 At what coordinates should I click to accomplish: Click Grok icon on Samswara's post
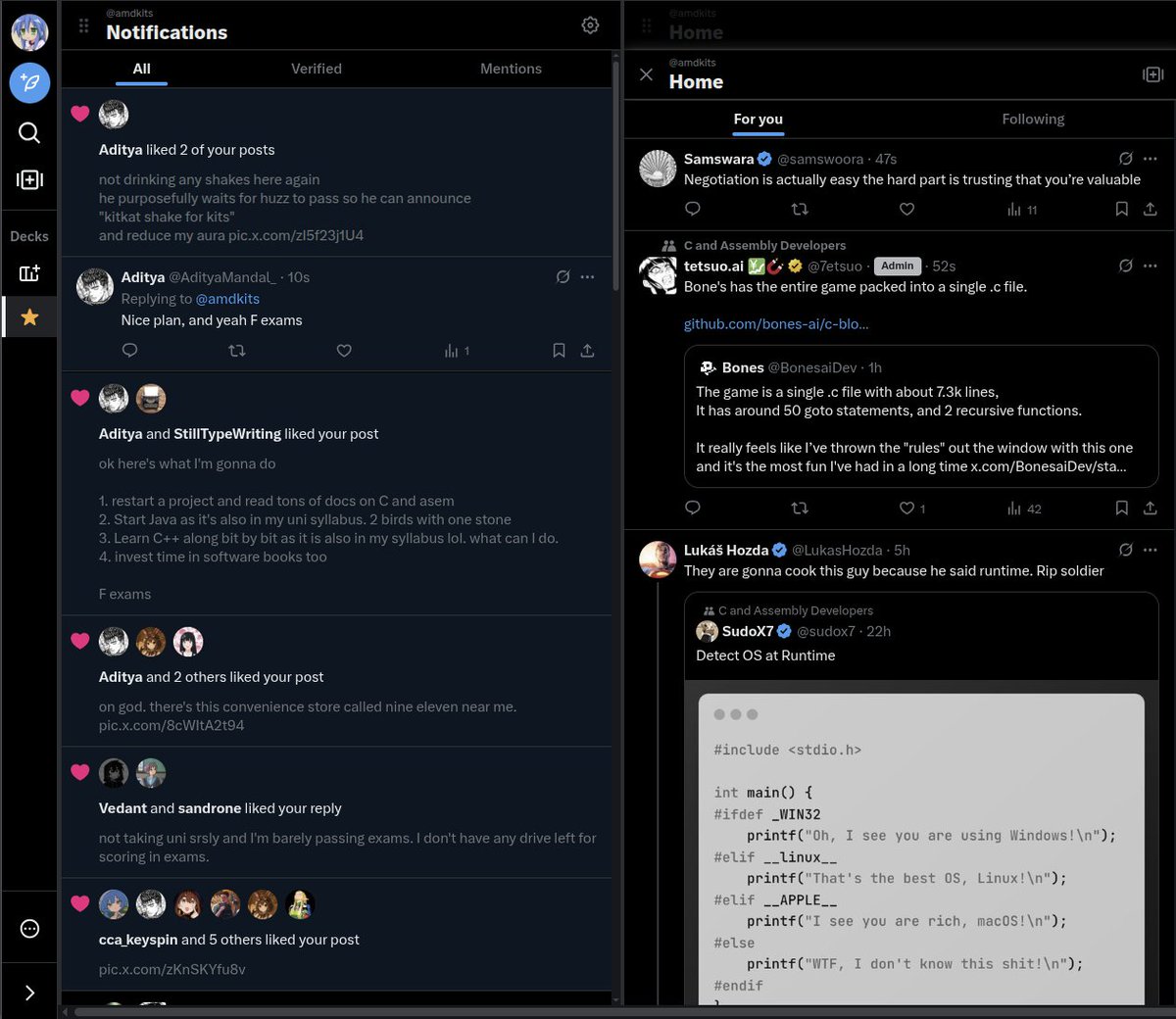1126,159
